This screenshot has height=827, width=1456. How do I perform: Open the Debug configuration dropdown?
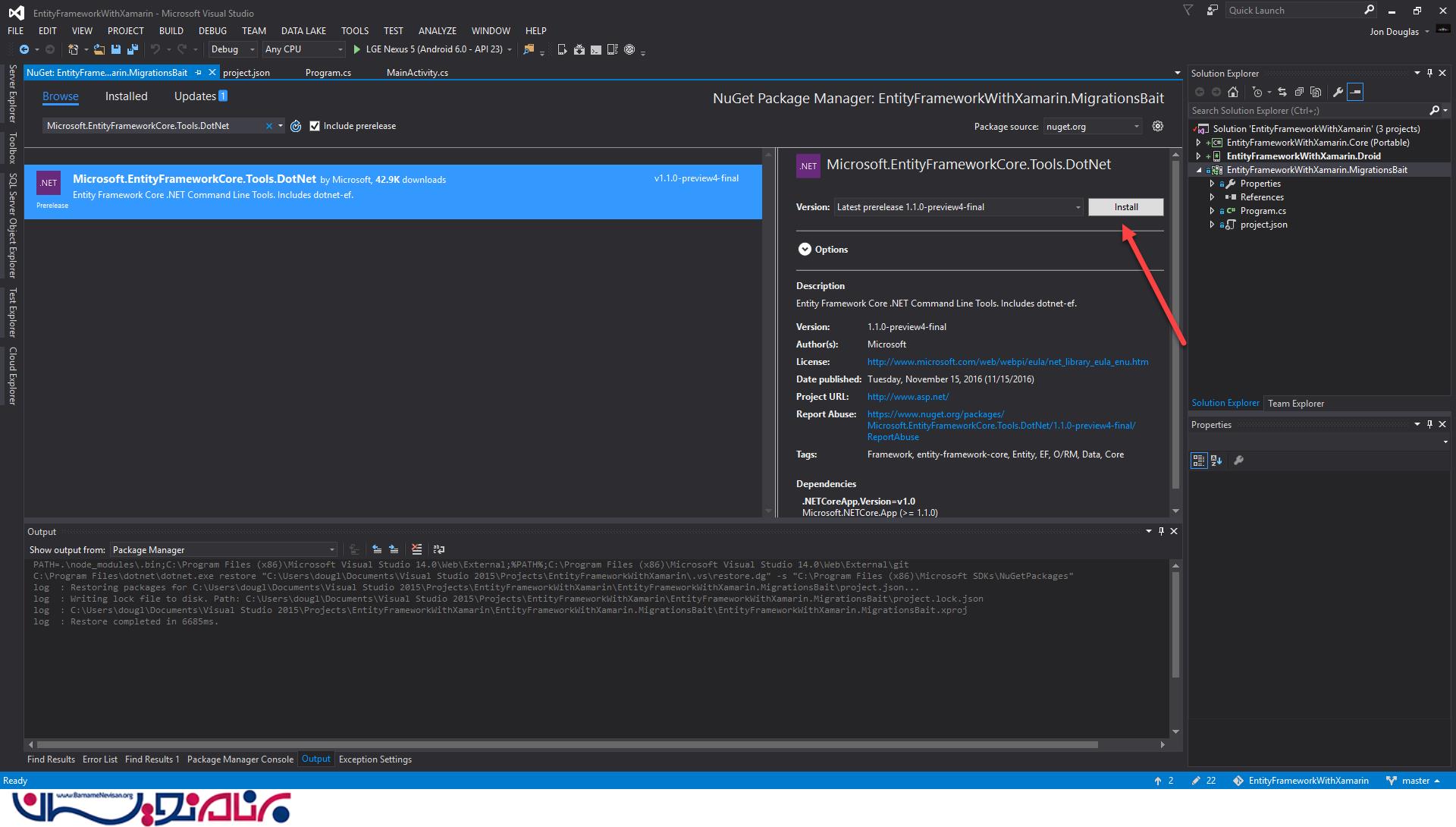click(234, 49)
